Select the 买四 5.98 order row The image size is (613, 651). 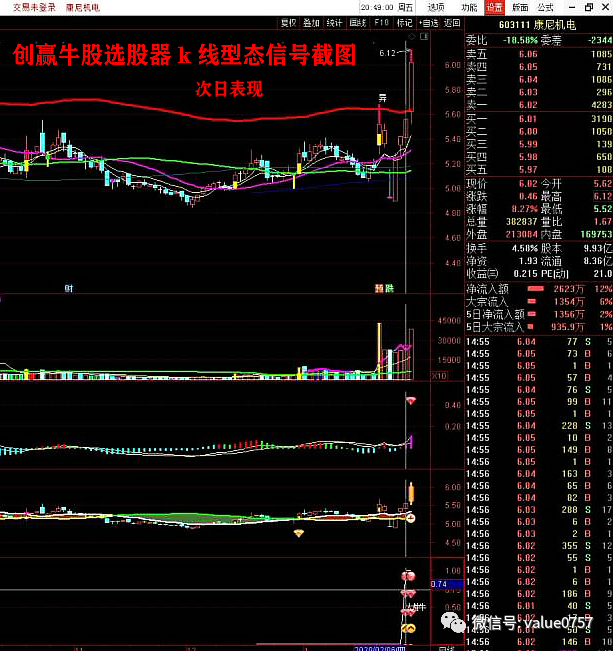point(539,157)
